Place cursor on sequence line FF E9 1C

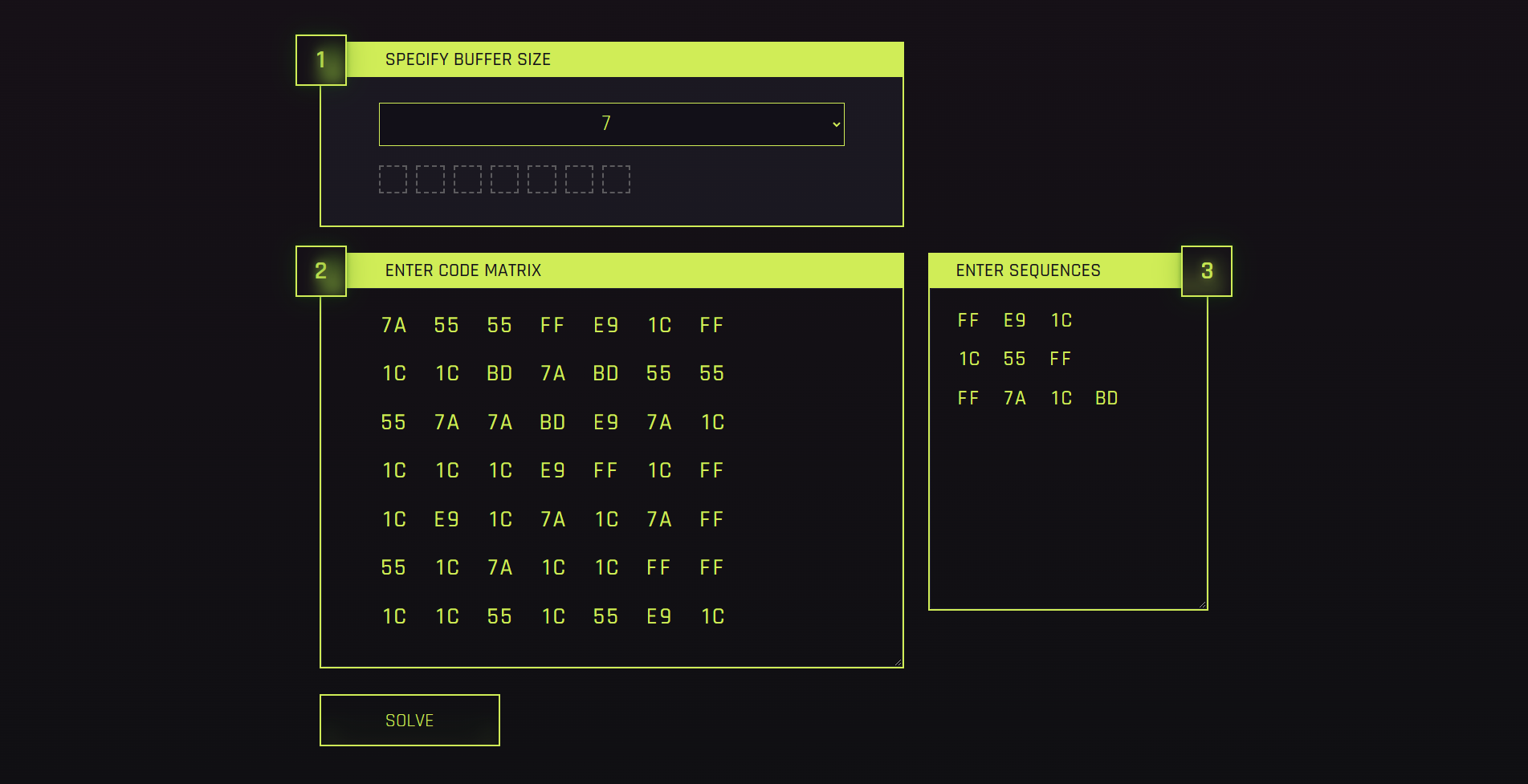tap(1014, 320)
